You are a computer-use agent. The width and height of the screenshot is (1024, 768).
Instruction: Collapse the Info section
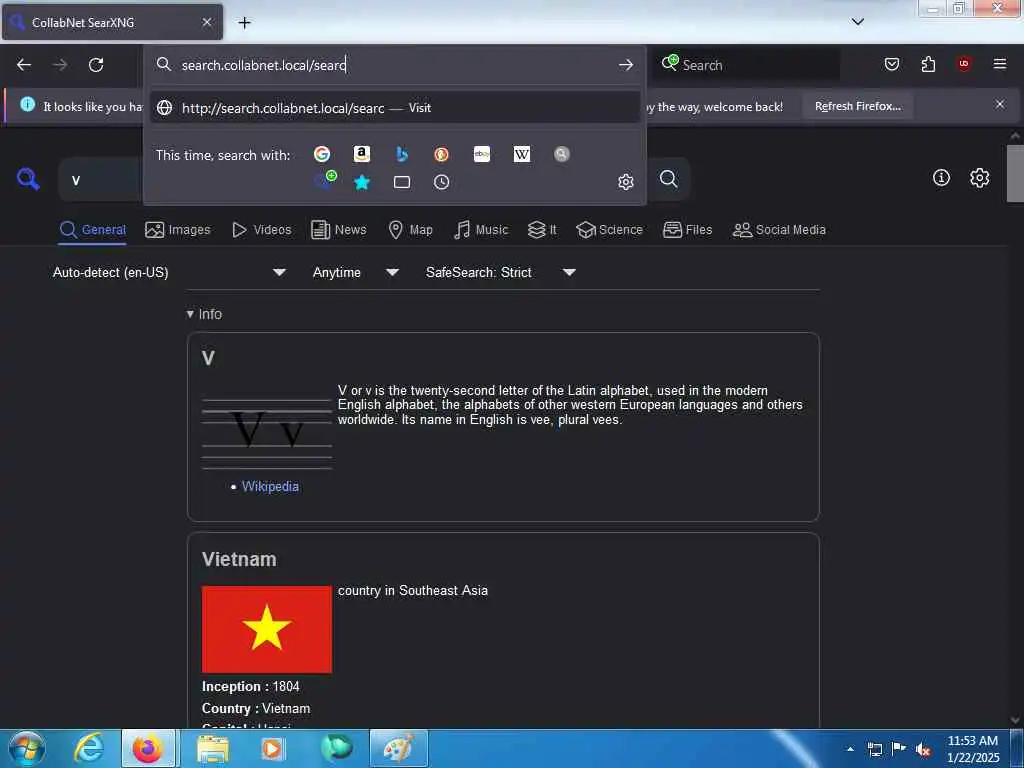pos(204,314)
